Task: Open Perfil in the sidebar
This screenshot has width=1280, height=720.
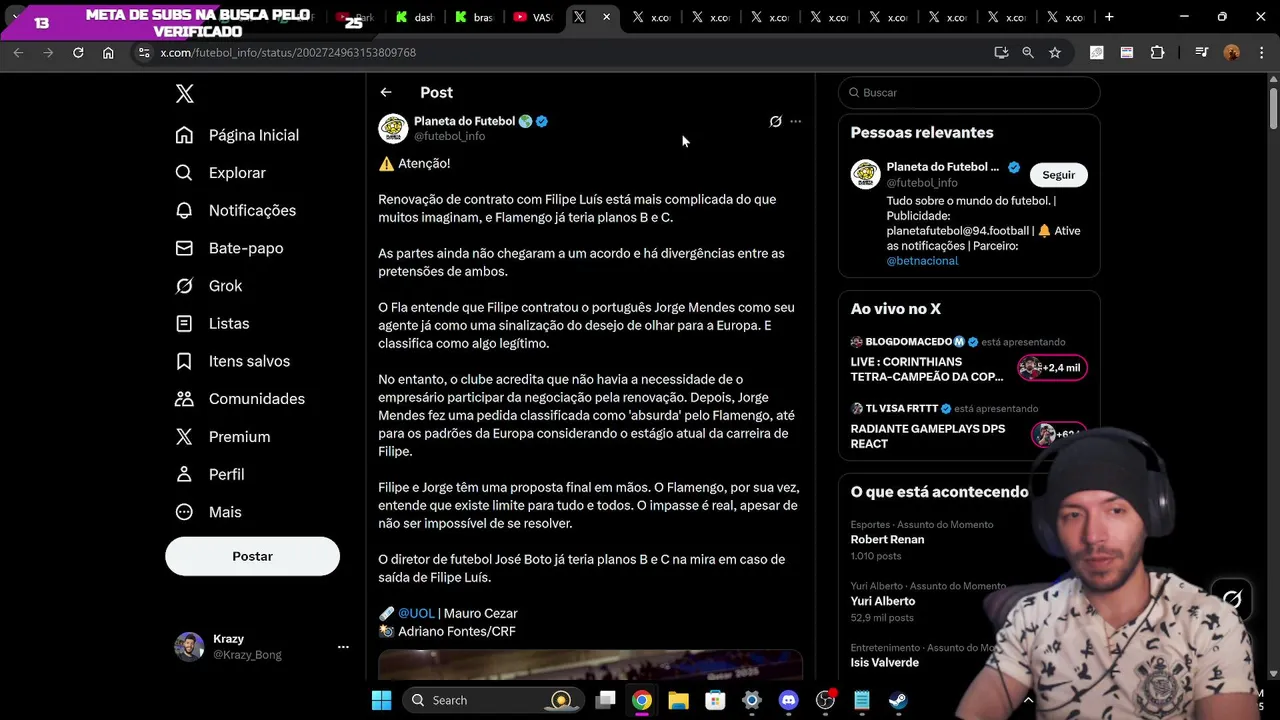Action: tap(209, 474)
